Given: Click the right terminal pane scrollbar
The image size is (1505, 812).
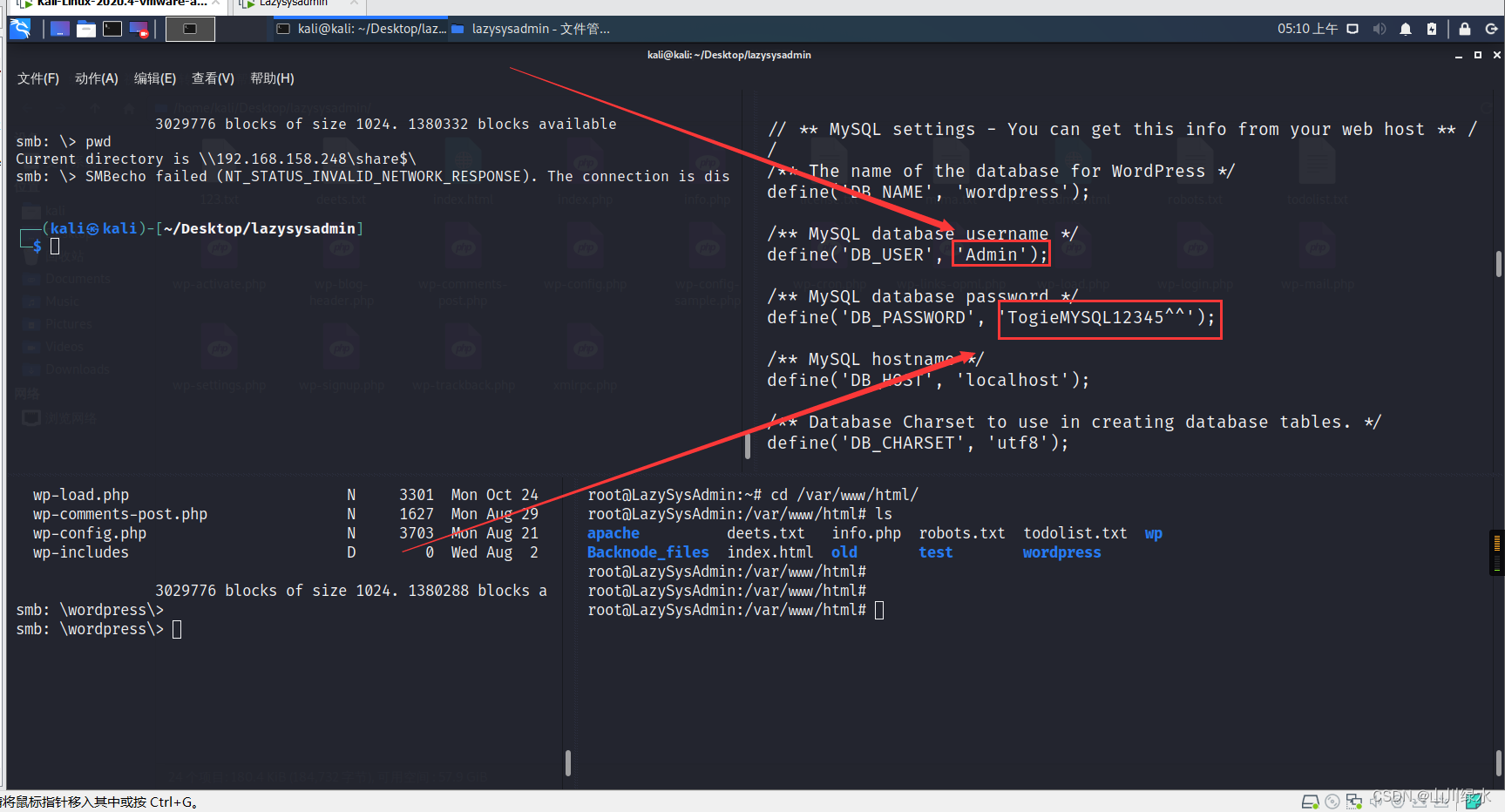Looking at the screenshot, I should 1498,264.
